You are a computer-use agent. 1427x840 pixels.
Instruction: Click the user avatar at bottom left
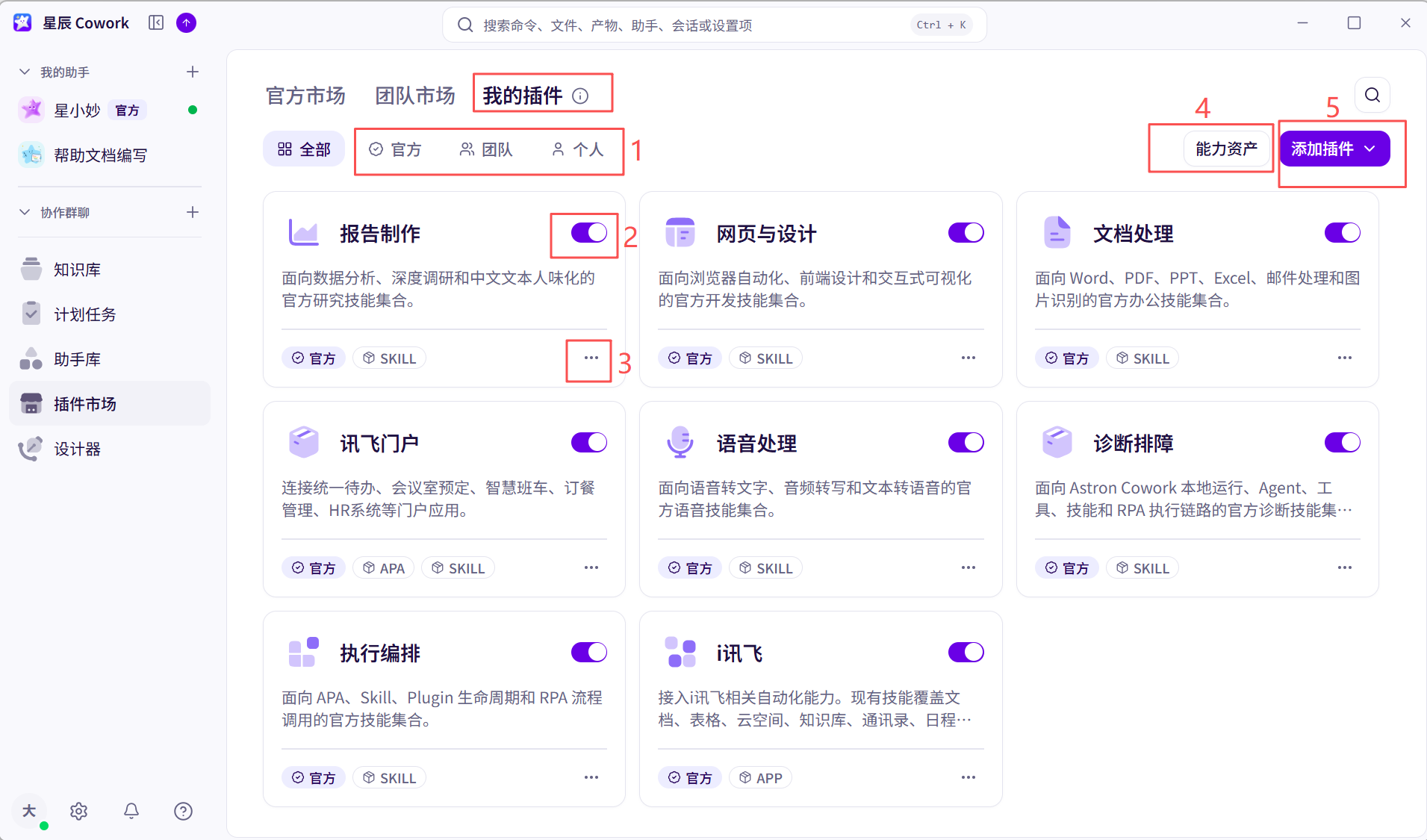tap(29, 811)
